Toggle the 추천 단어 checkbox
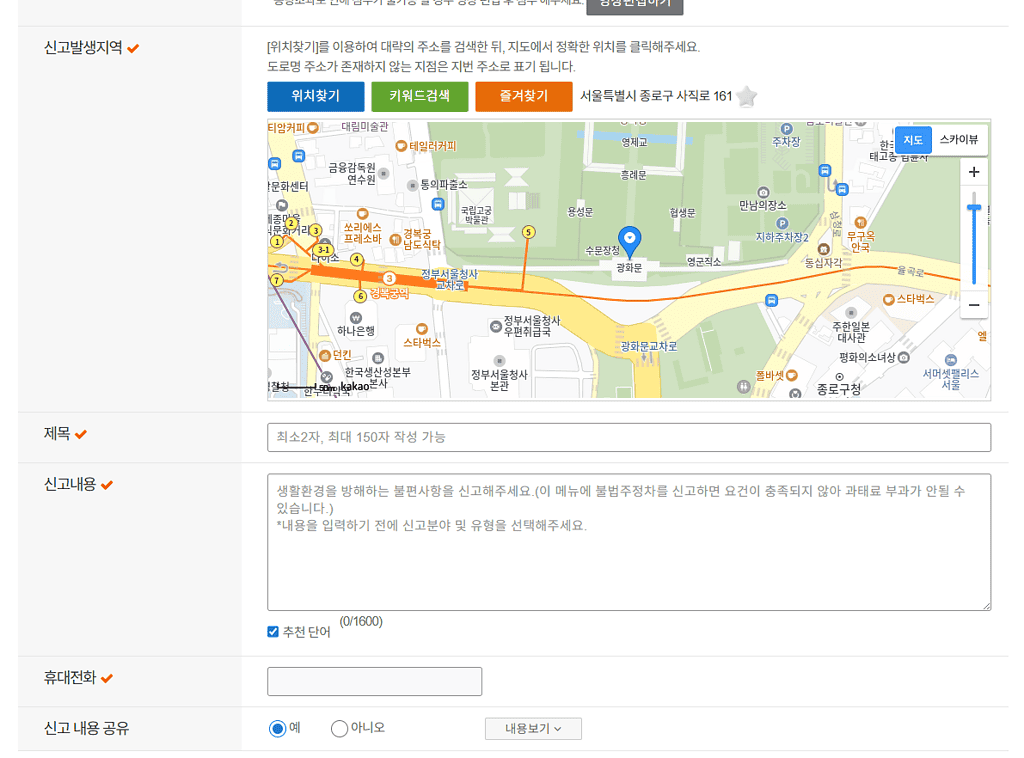 (x=273, y=632)
